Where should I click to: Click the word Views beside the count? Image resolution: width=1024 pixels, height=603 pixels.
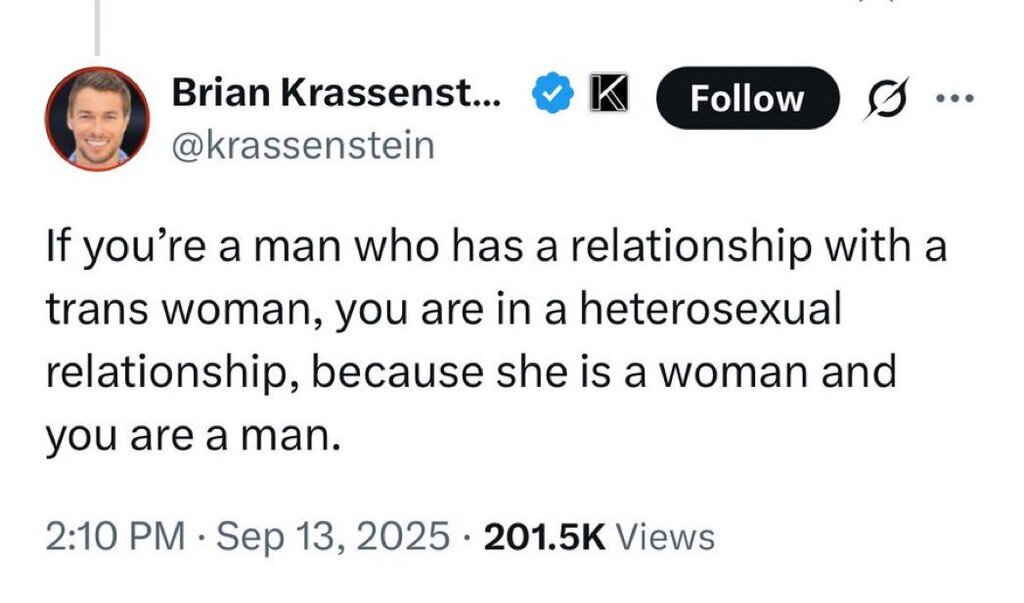665,537
